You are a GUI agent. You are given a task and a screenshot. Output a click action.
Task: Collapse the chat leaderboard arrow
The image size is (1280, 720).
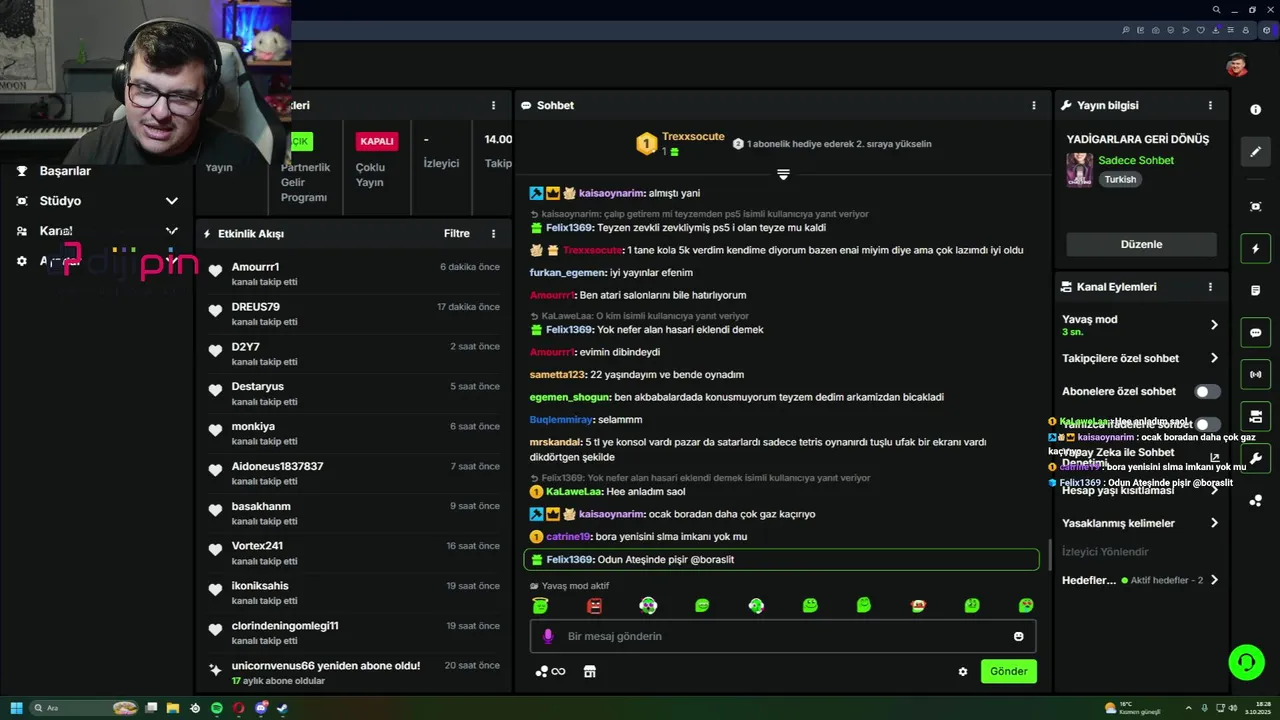783,174
